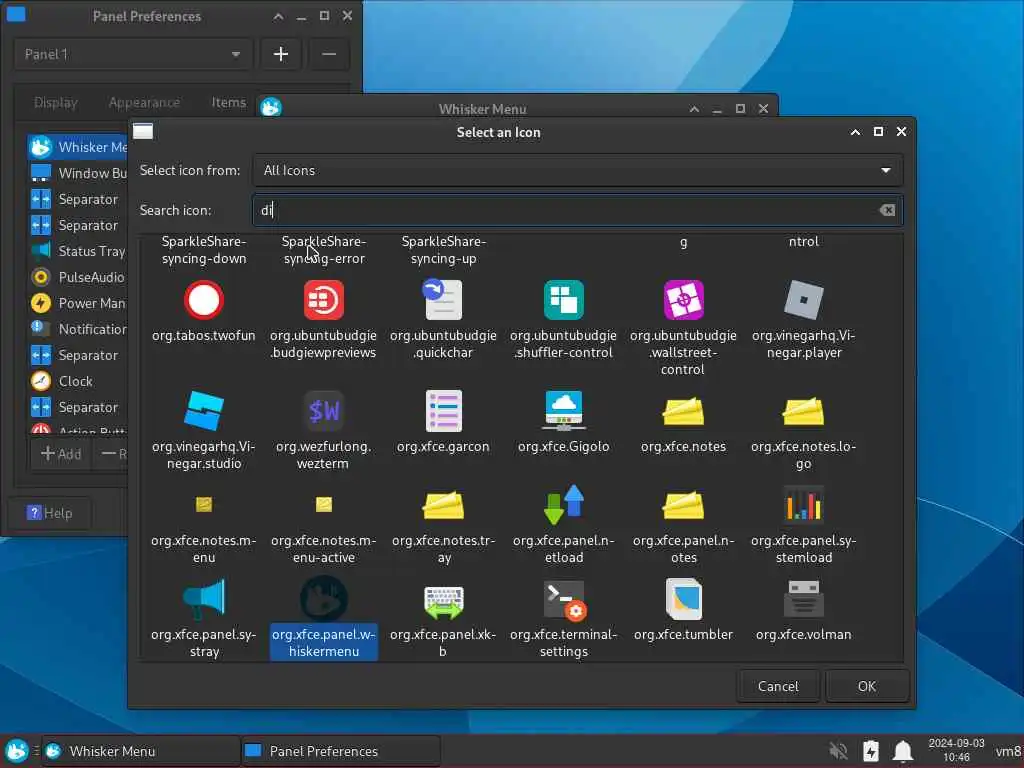Select the org.xfce.notes.menu-active icon
1024x768 pixels.
323,505
